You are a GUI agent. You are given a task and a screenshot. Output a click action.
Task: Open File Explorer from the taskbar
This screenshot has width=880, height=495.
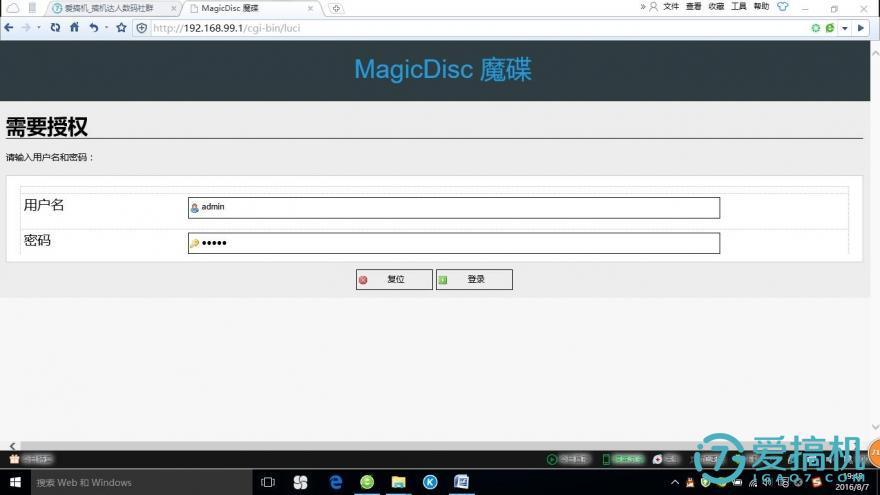pyautogui.click(x=398, y=482)
